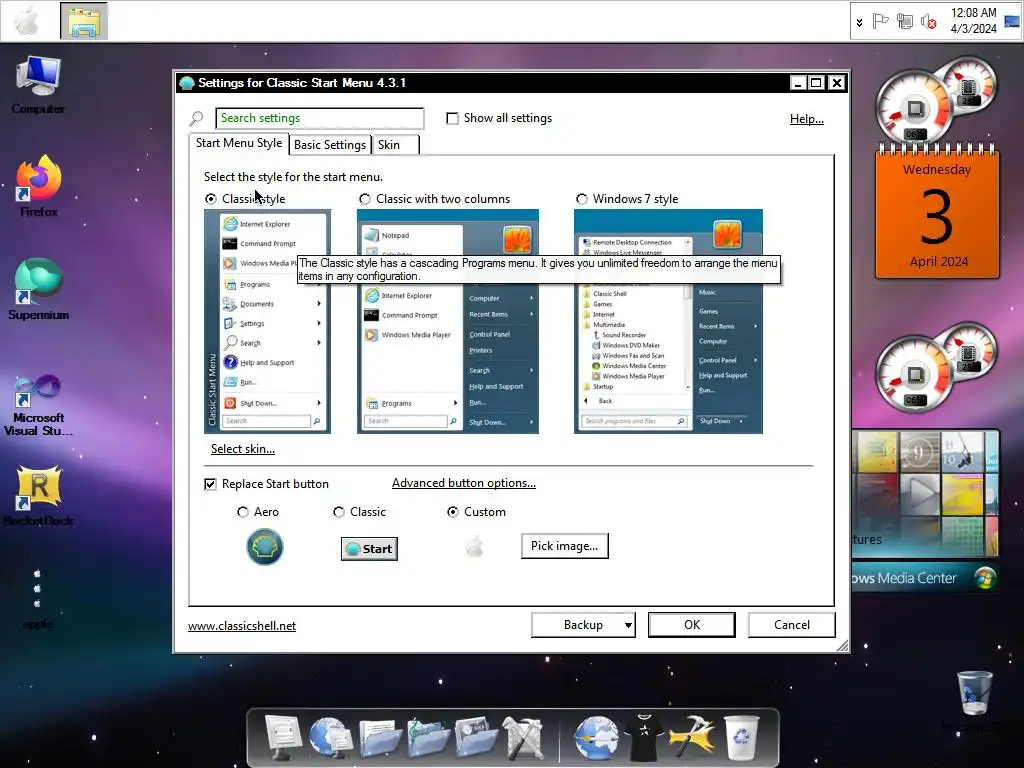The height and width of the screenshot is (768, 1024).
Task: Choose the Custom start button option
Action: pyautogui.click(x=452, y=512)
